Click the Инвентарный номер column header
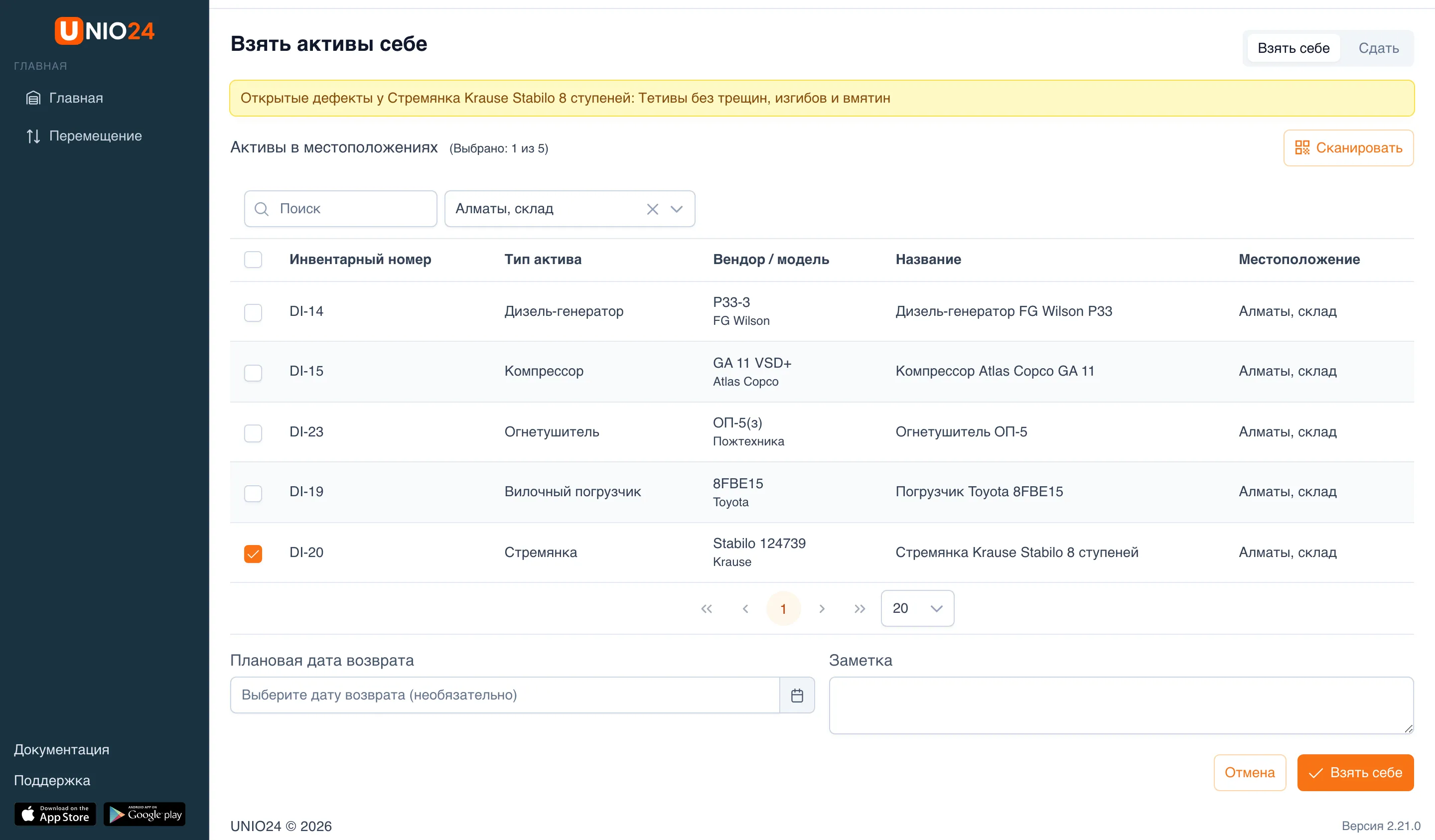Viewport: 1435px width, 840px height. point(360,260)
